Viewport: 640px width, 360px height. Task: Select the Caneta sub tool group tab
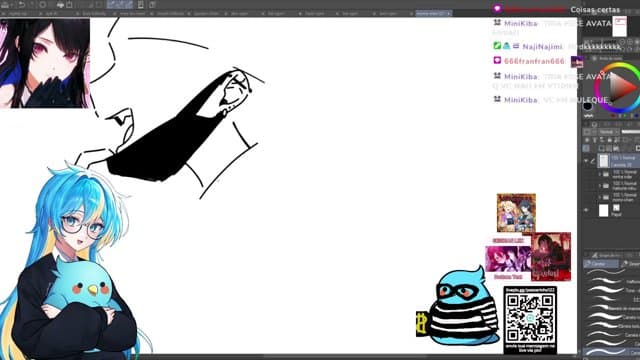pos(601,264)
